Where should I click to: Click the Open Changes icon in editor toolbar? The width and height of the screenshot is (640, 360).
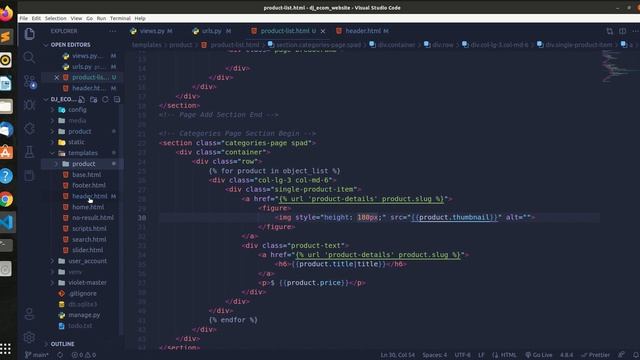(x=609, y=31)
